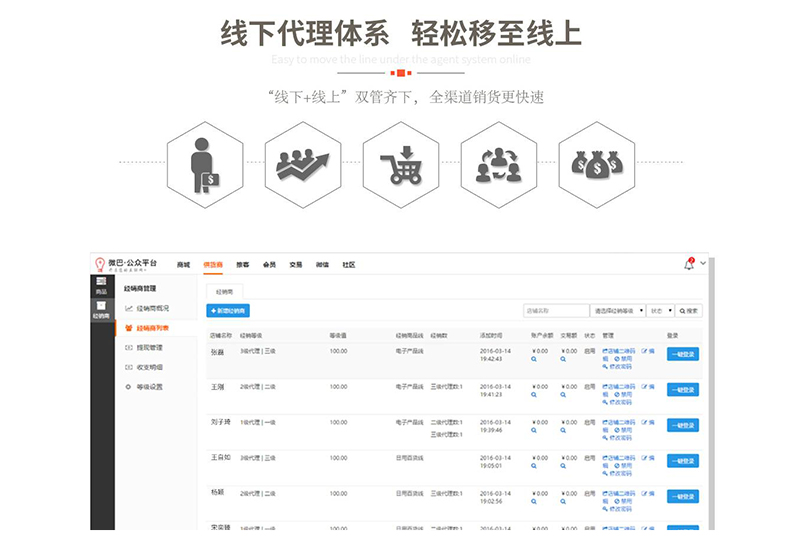View account balance magnifier for 刘子琦
This screenshot has width=800, height=545.
[534, 431]
